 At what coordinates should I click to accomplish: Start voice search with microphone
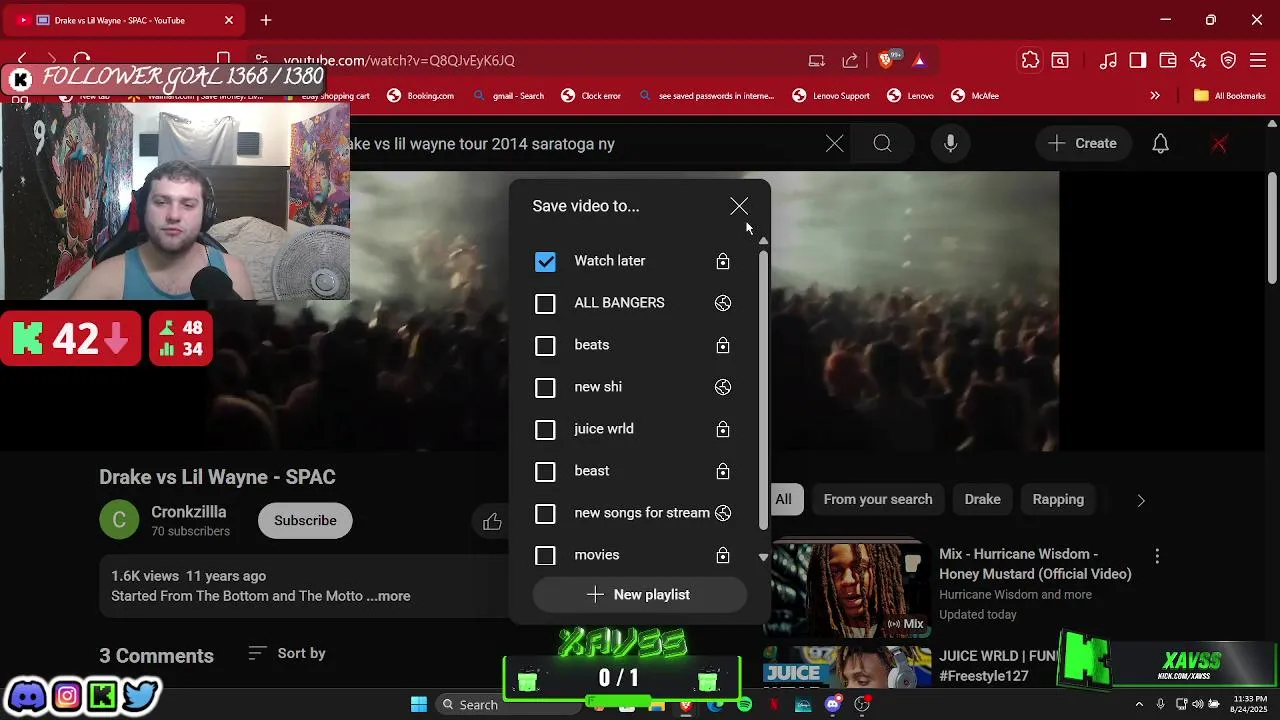951,144
